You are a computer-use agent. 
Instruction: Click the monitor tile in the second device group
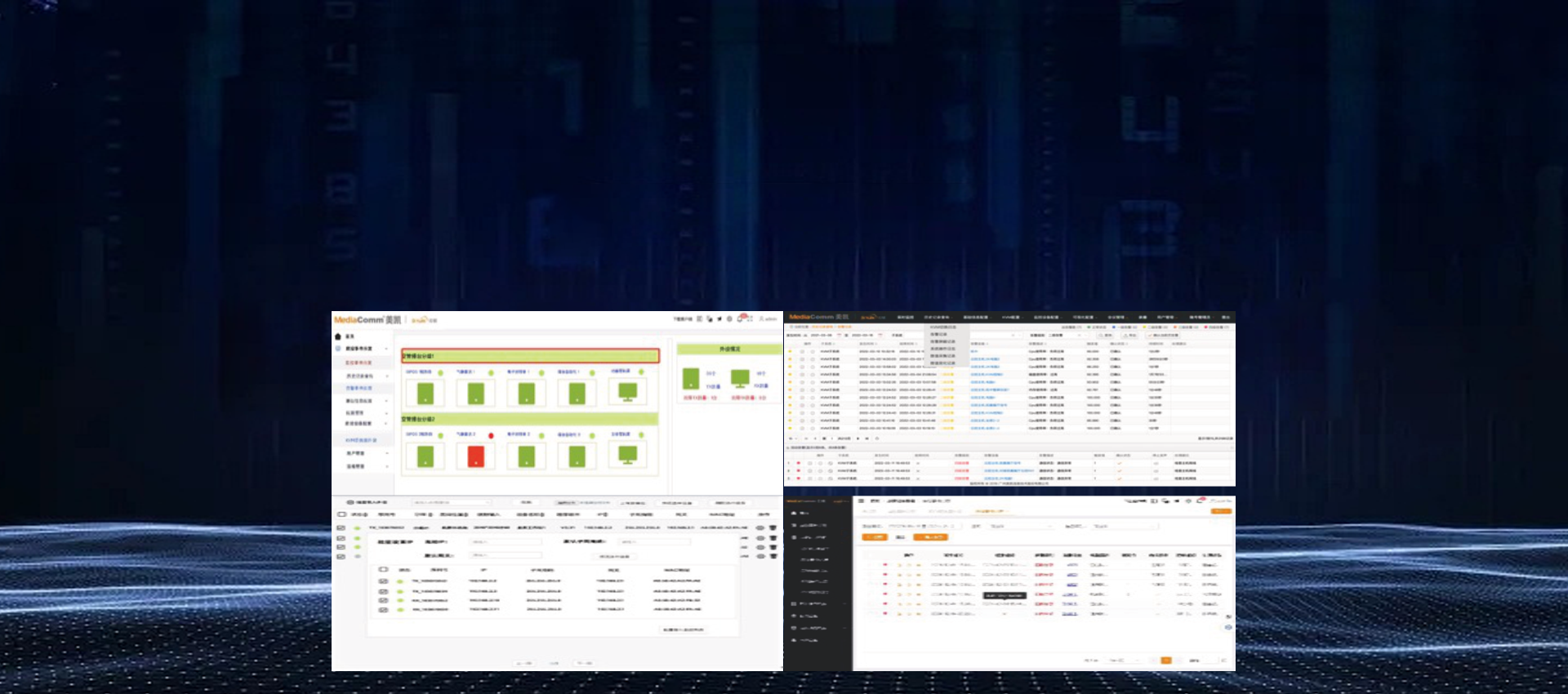628,456
